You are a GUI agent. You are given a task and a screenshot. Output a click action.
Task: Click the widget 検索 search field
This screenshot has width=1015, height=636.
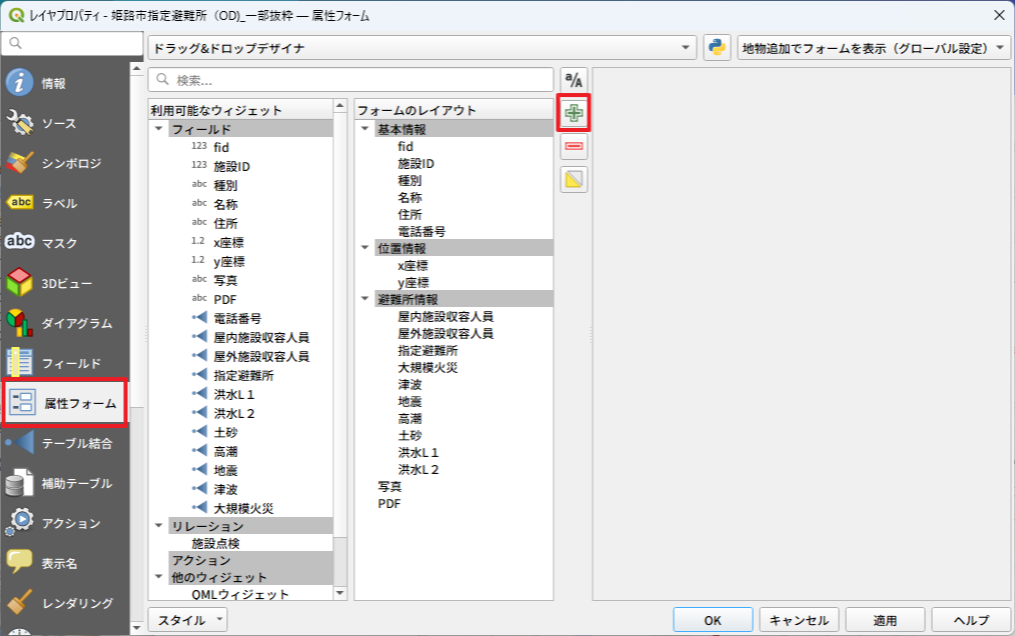350,80
